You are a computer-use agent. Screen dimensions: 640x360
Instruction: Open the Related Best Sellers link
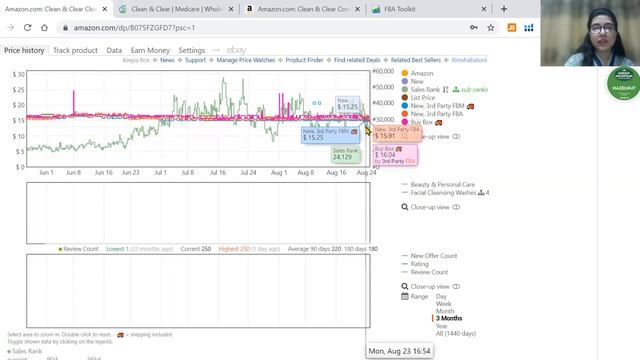(416, 60)
